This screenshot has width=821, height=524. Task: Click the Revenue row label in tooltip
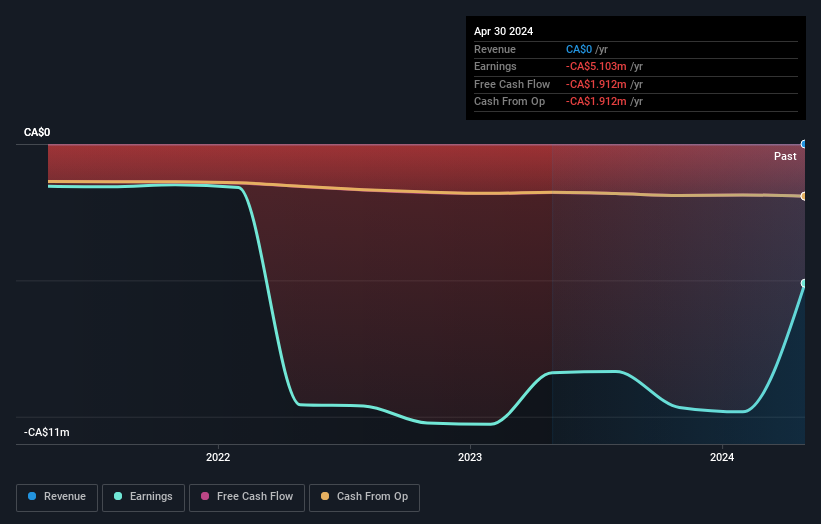pos(495,49)
